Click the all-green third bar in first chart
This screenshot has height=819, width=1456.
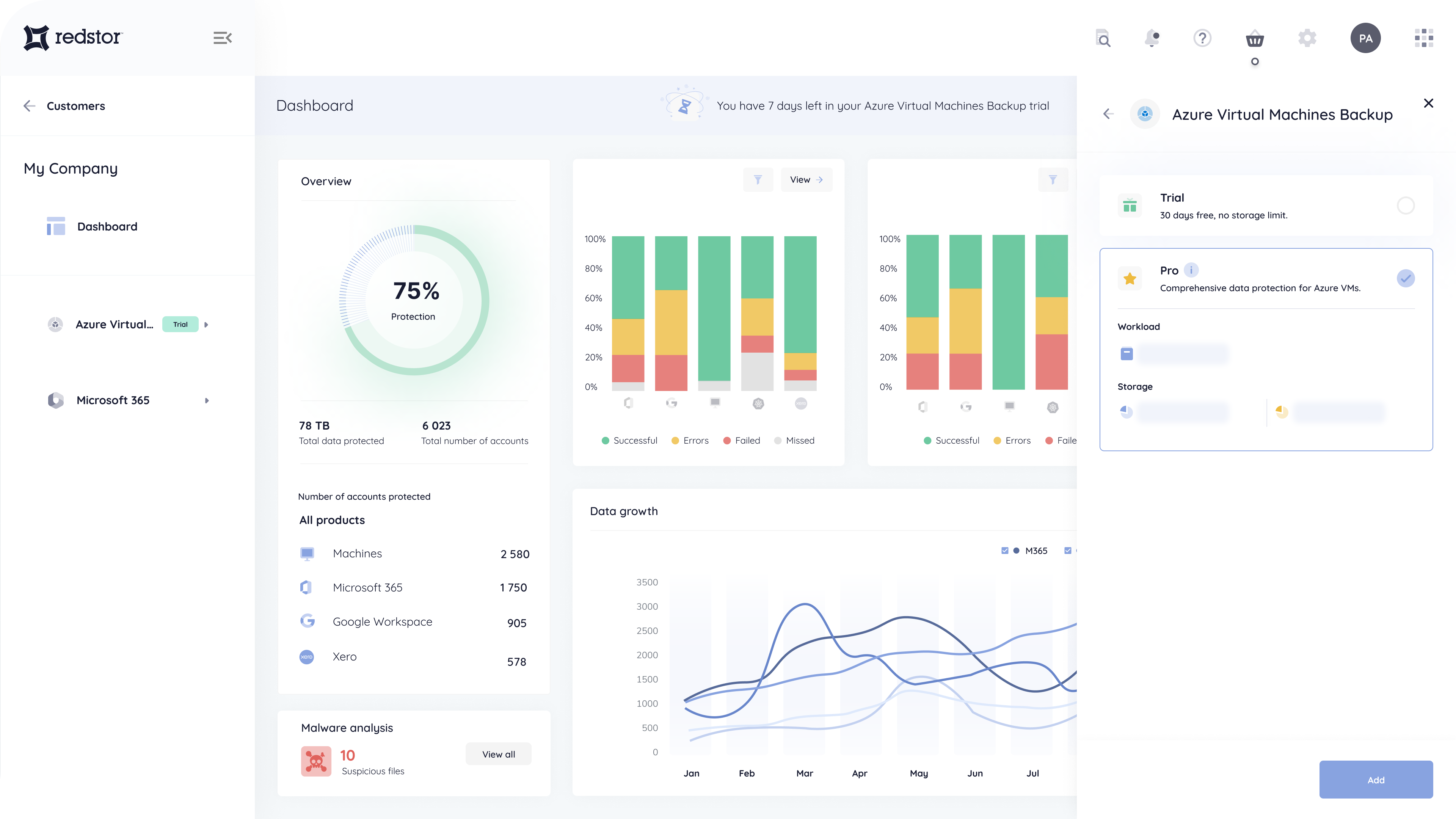(714, 309)
